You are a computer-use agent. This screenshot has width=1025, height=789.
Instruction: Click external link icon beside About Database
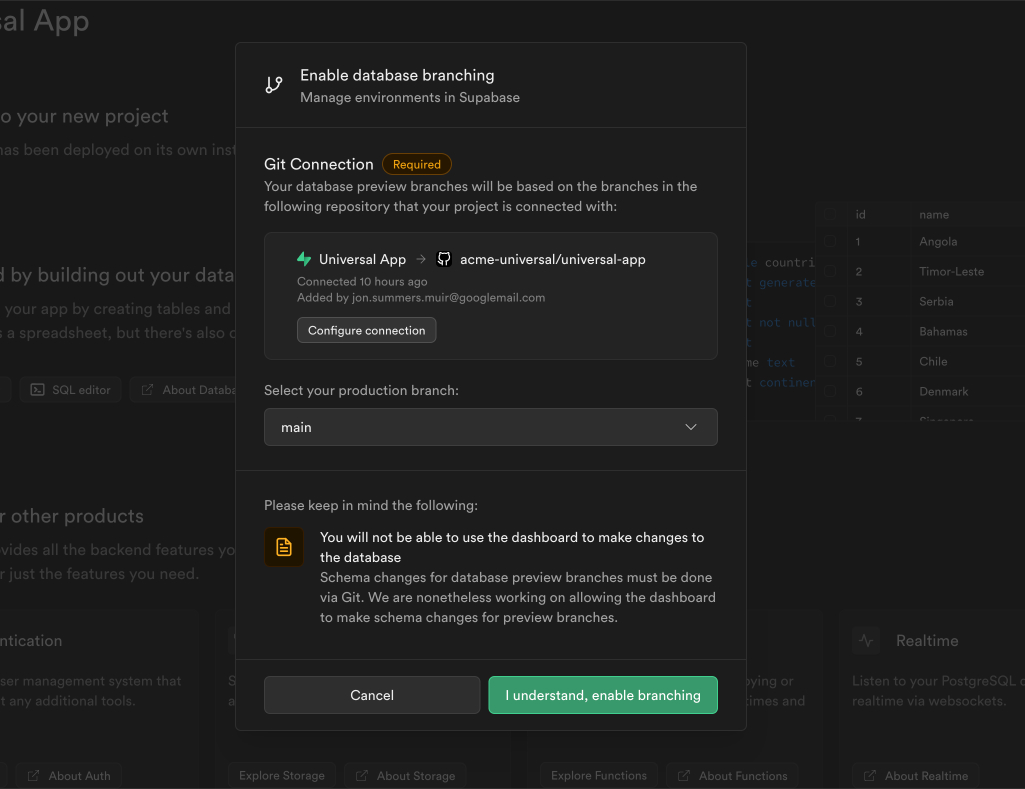(148, 390)
